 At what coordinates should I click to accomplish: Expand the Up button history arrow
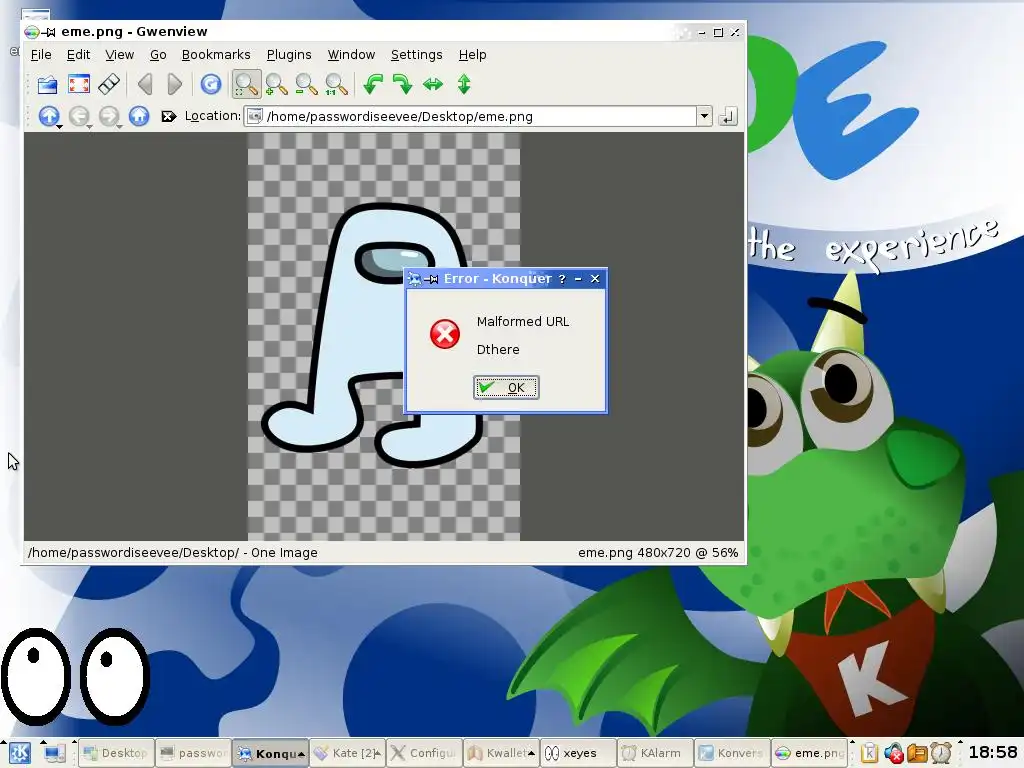pyautogui.click(x=59, y=125)
